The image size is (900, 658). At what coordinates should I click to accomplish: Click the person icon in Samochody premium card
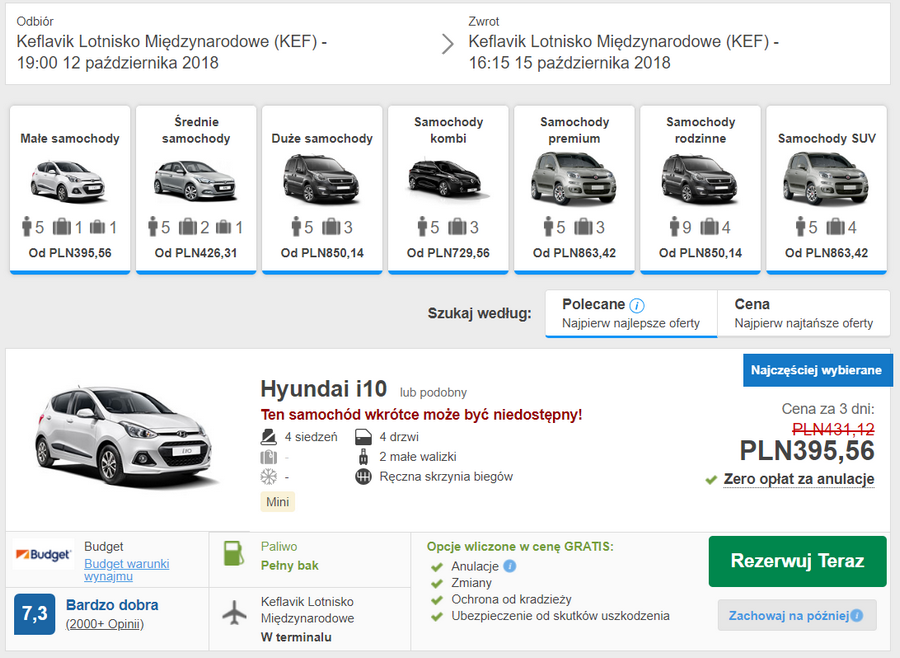tap(548, 227)
